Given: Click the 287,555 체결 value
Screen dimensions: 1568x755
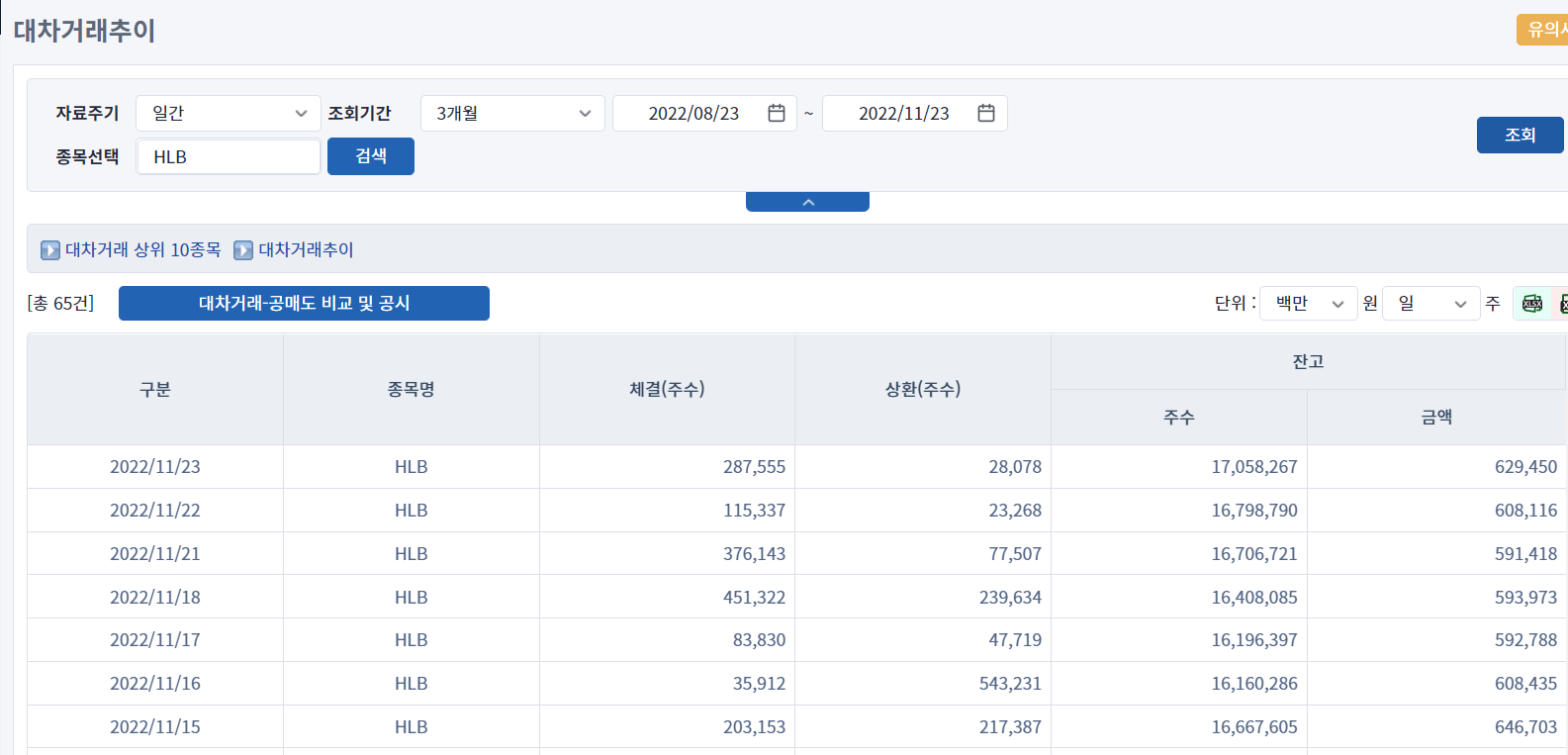Looking at the screenshot, I should click(x=754, y=467).
